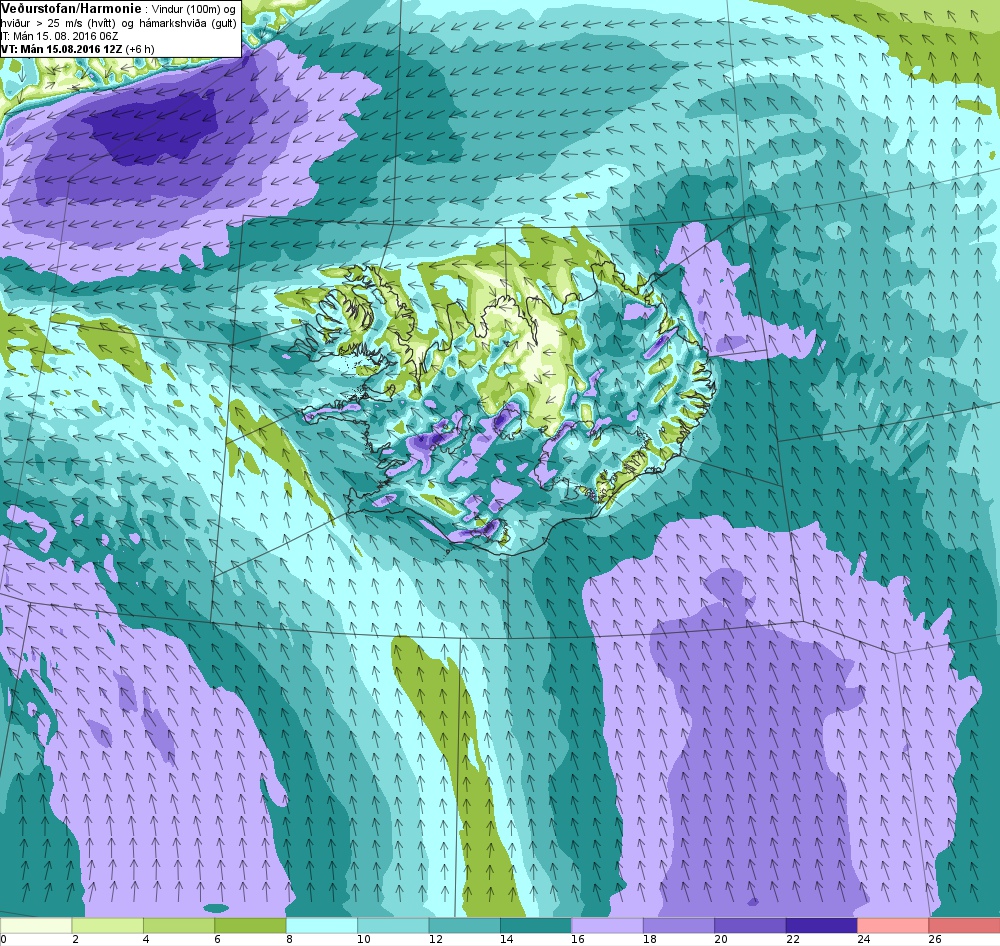Choose the olive green 6–8 m/s legend swatch
This screenshot has width=1000, height=946.
coord(250,926)
